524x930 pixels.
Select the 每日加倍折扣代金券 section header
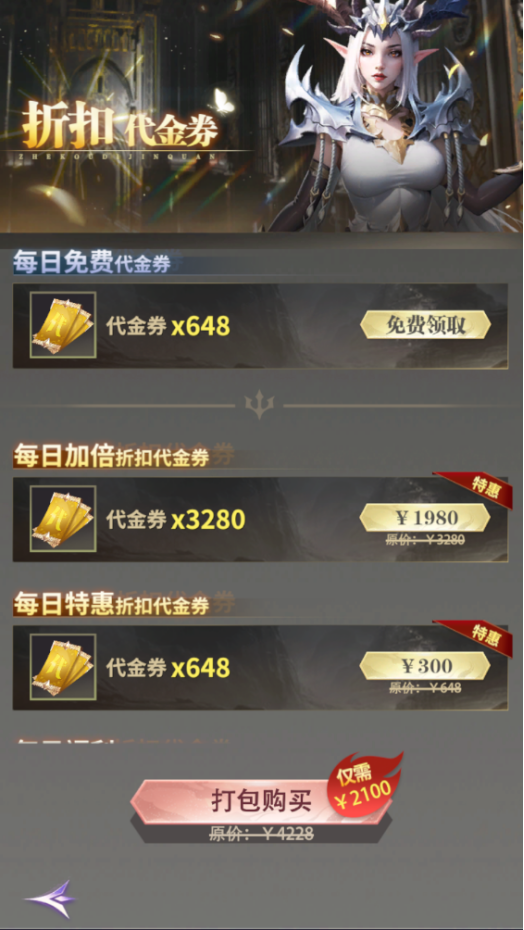[x=112, y=456]
